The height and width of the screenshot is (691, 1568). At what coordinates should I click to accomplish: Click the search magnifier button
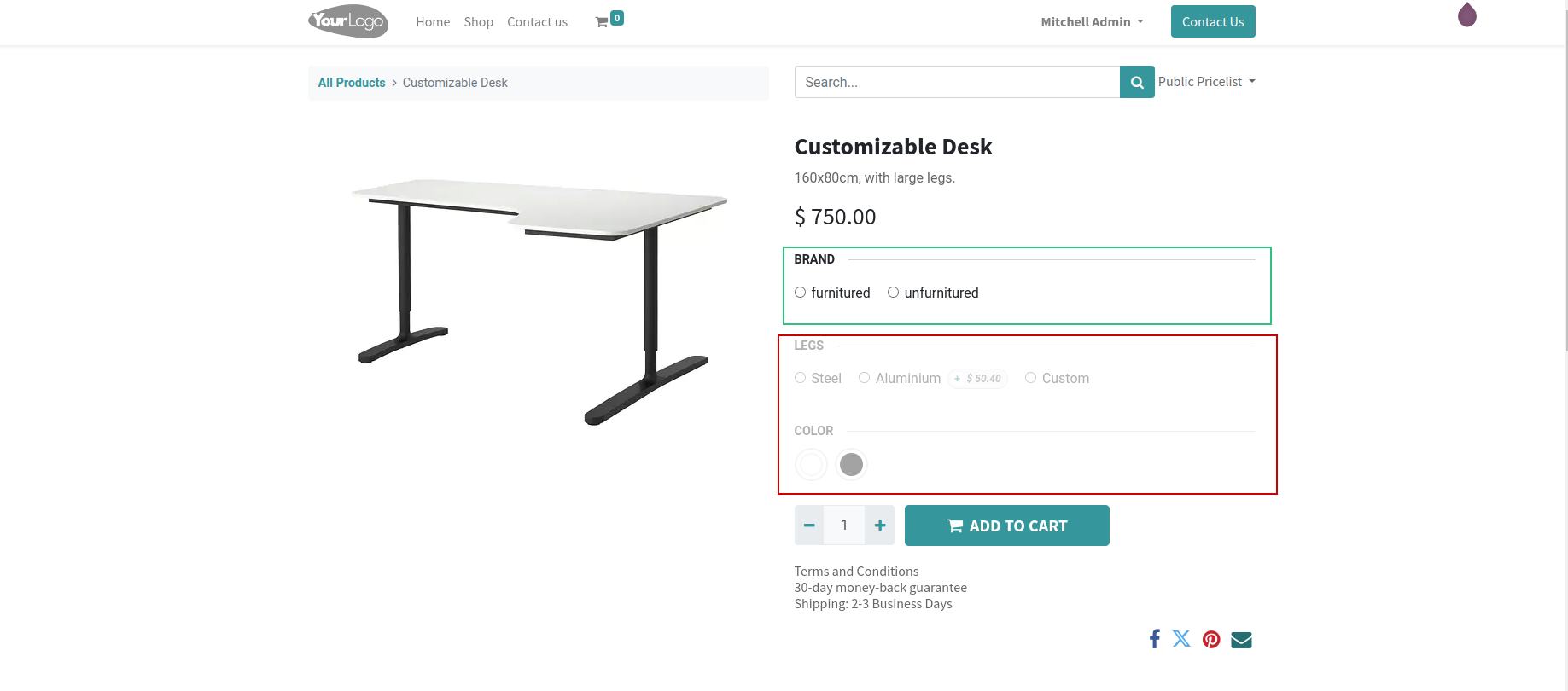1137,83
